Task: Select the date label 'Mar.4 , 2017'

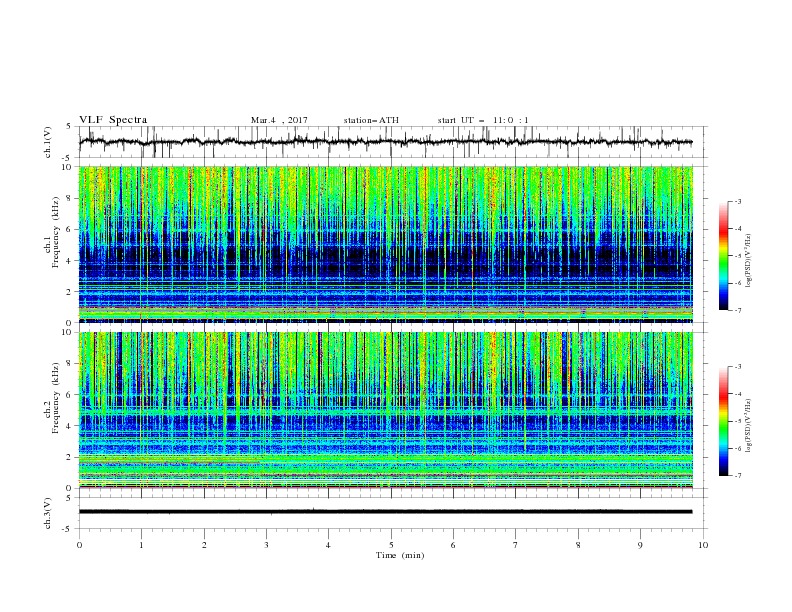Action: pyautogui.click(x=279, y=120)
